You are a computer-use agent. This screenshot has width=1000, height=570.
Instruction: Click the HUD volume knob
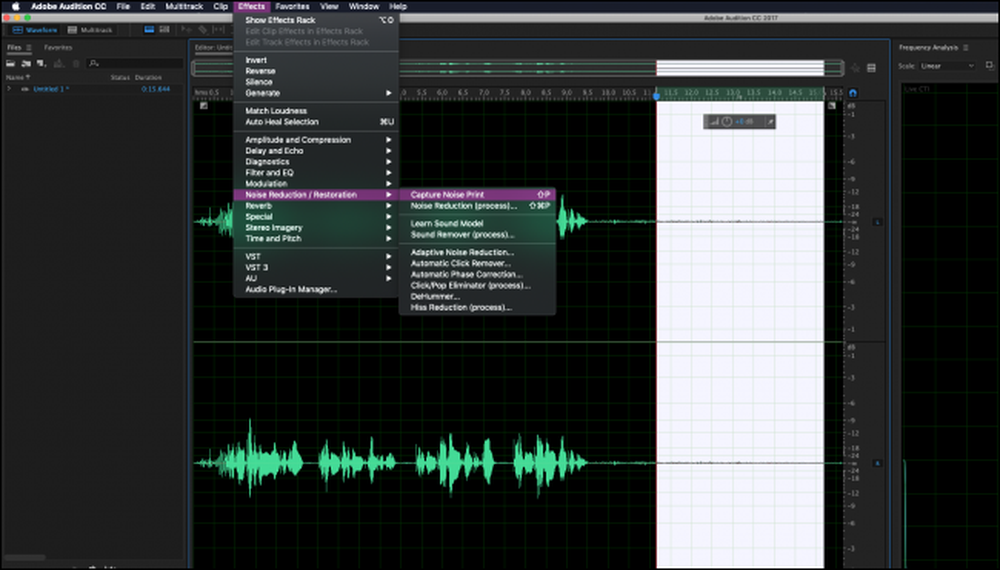pyautogui.click(x=726, y=121)
